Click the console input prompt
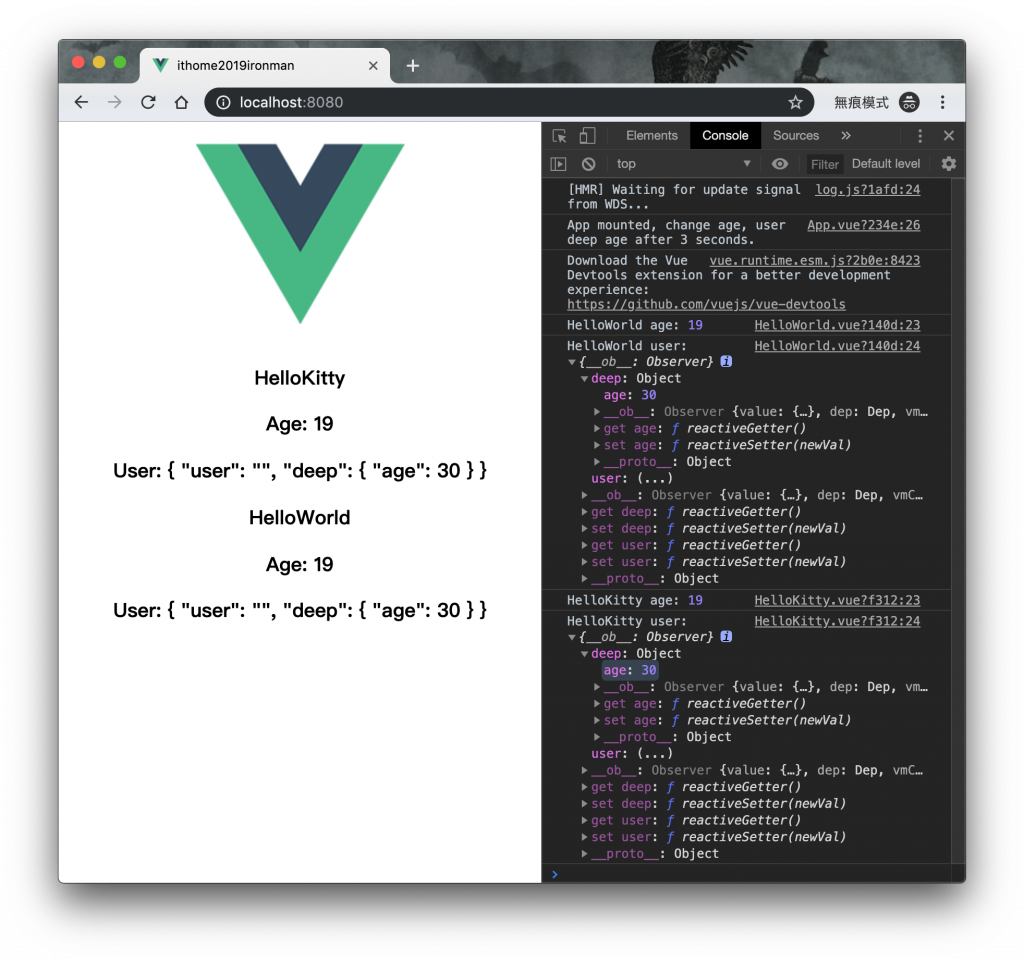The height and width of the screenshot is (960, 1024). (x=751, y=874)
